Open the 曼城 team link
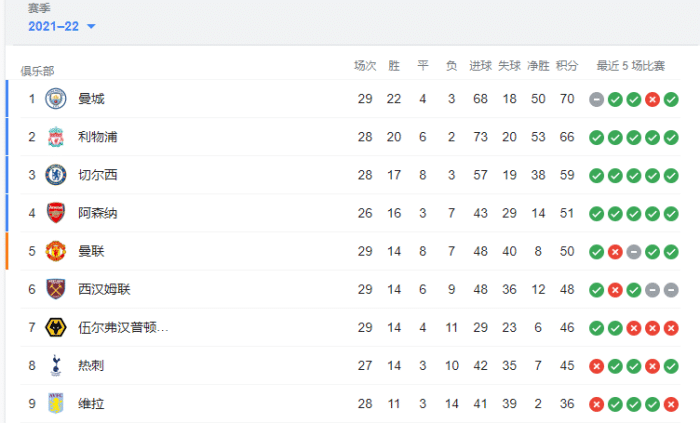Viewport: 700px width, 423px height. tap(91, 99)
